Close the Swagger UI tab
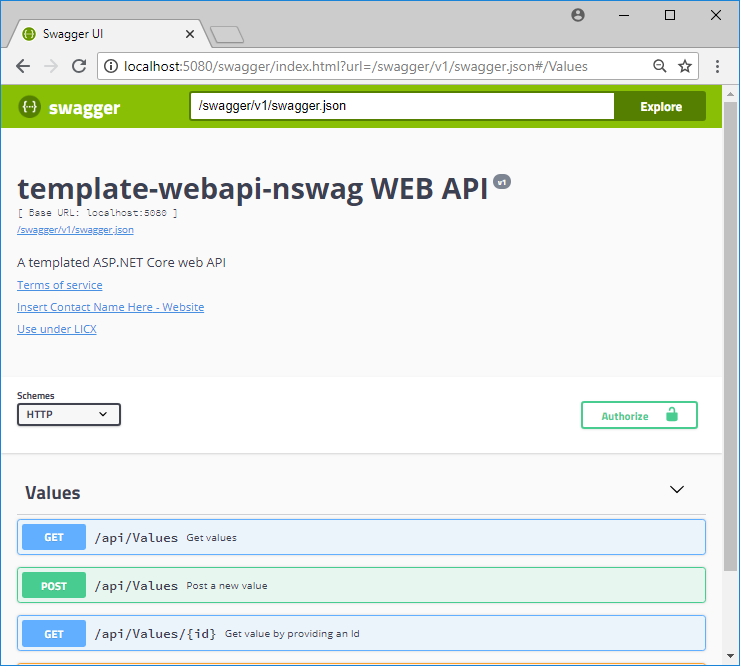This screenshot has width=740, height=666. [x=190, y=34]
